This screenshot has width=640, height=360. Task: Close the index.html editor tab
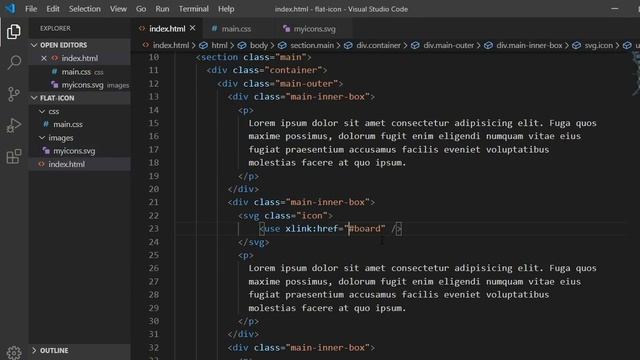[193, 28]
